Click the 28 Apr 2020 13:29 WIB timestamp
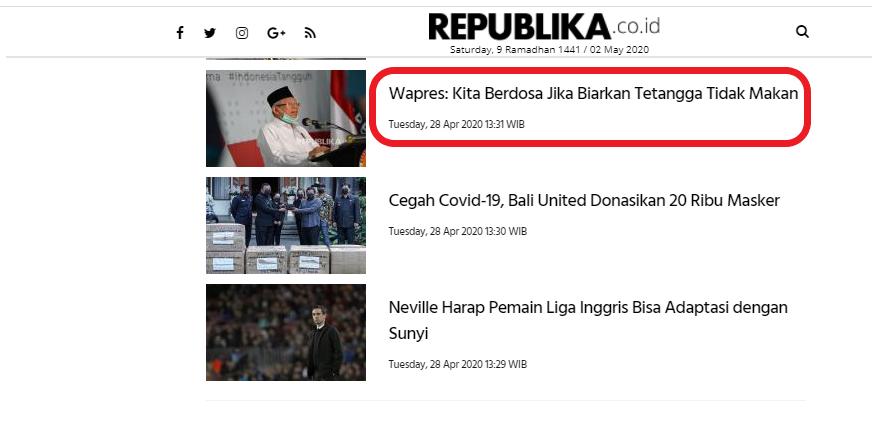Screen dimensions: 872x438 458,365
